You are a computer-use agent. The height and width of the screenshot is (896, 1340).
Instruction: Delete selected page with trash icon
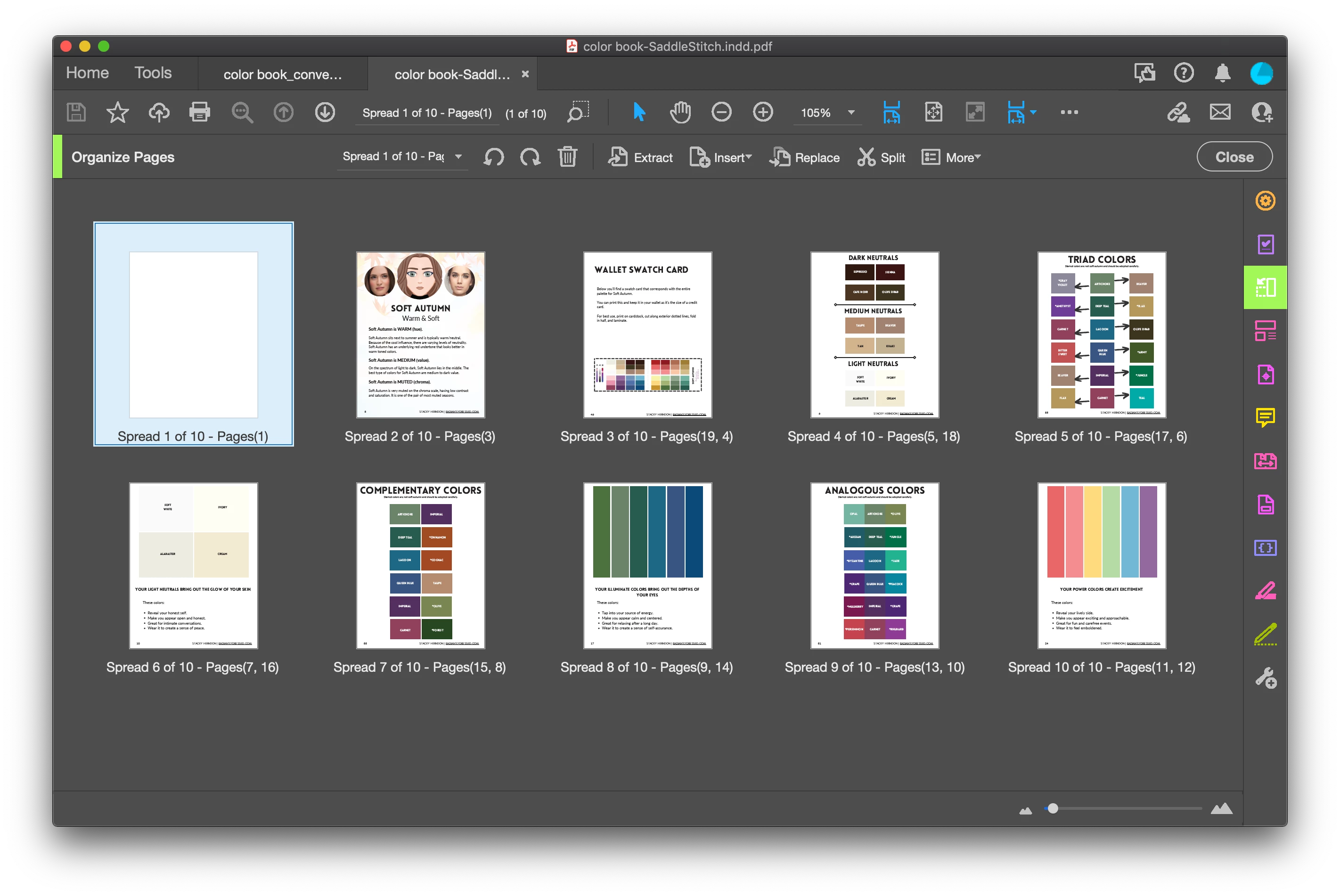pyautogui.click(x=567, y=157)
